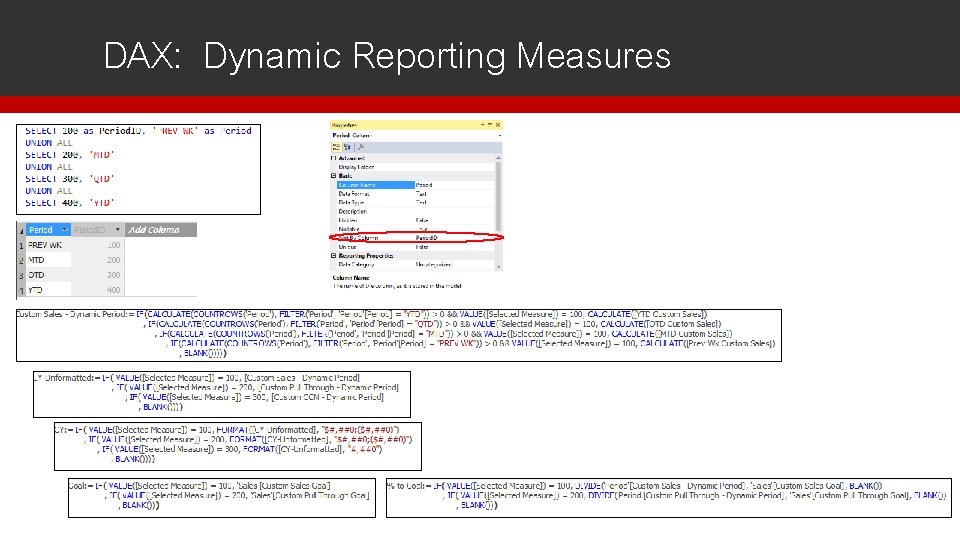Collapse the Reporting Properties group
This screenshot has width=960, height=540.
[334, 256]
